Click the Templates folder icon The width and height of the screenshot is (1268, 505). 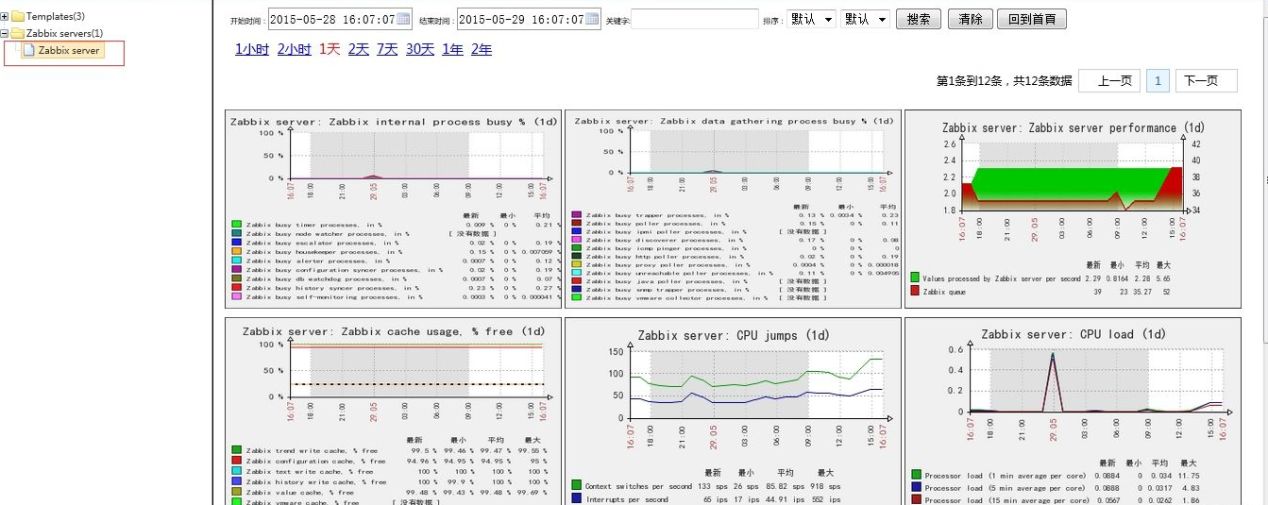(x=18, y=17)
